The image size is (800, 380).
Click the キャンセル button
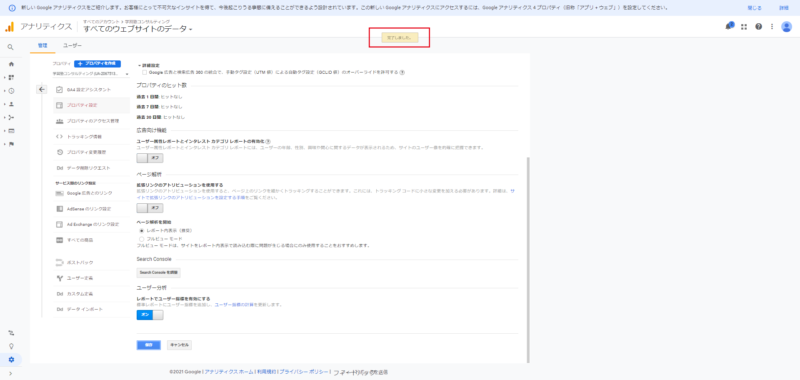click(x=179, y=345)
